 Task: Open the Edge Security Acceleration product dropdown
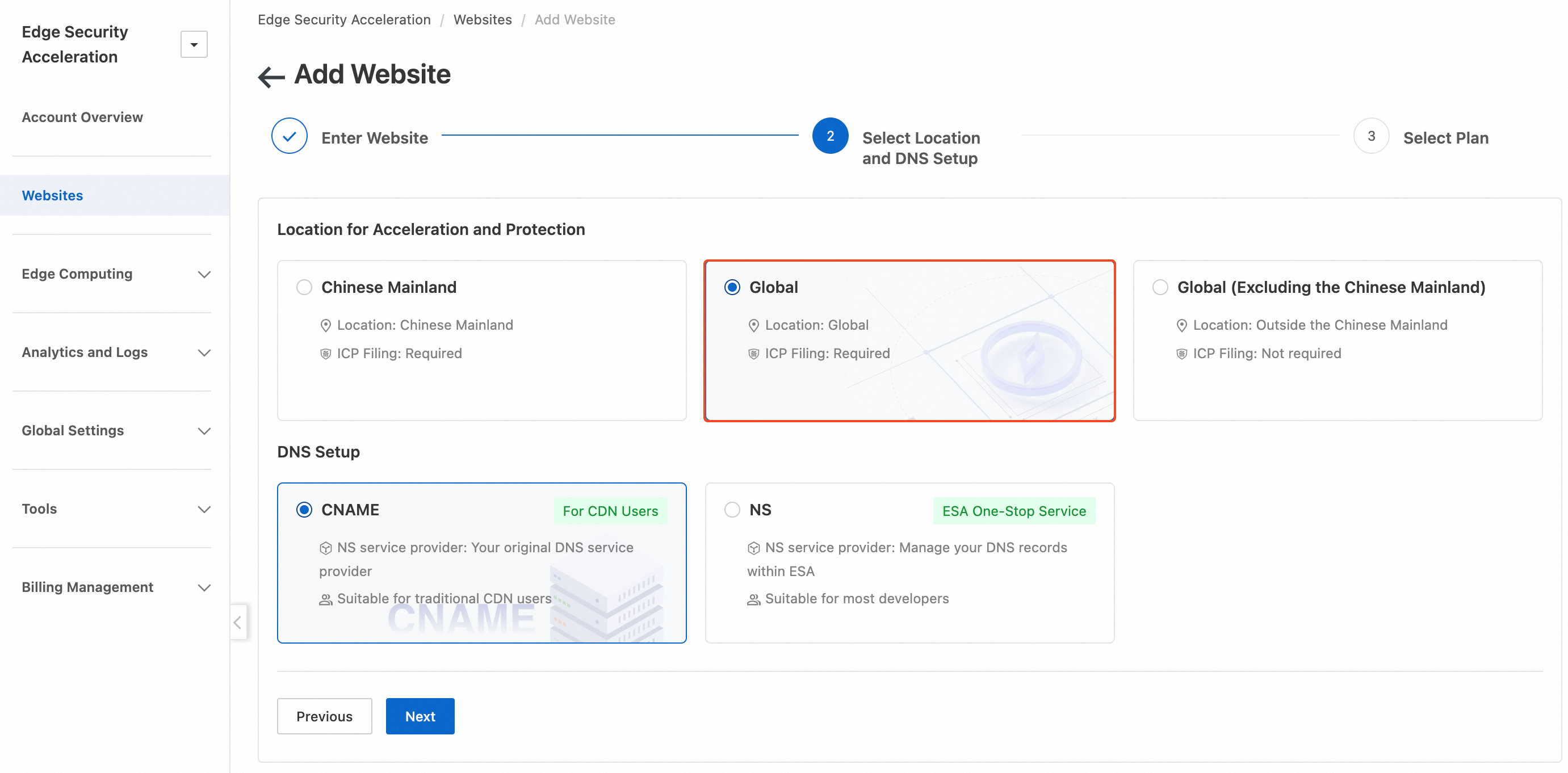click(194, 44)
